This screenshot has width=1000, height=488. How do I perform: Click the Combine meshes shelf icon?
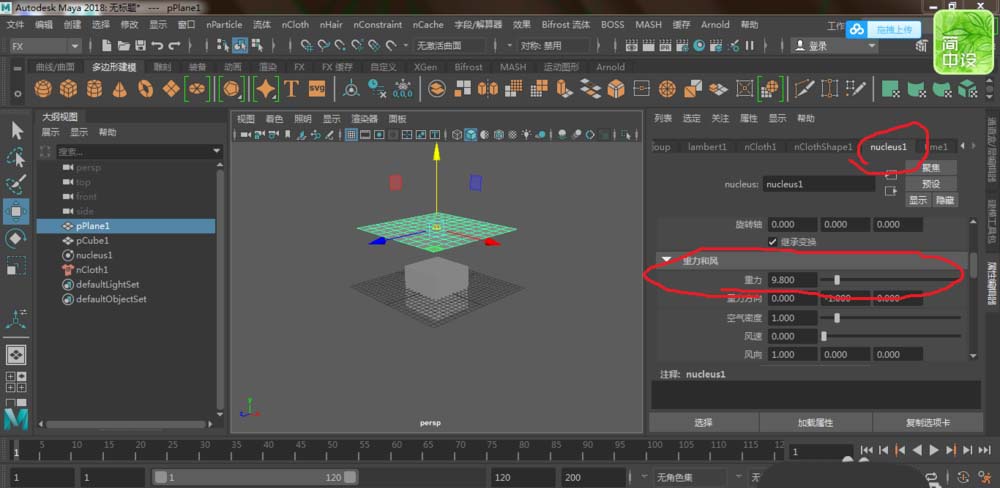437,89
